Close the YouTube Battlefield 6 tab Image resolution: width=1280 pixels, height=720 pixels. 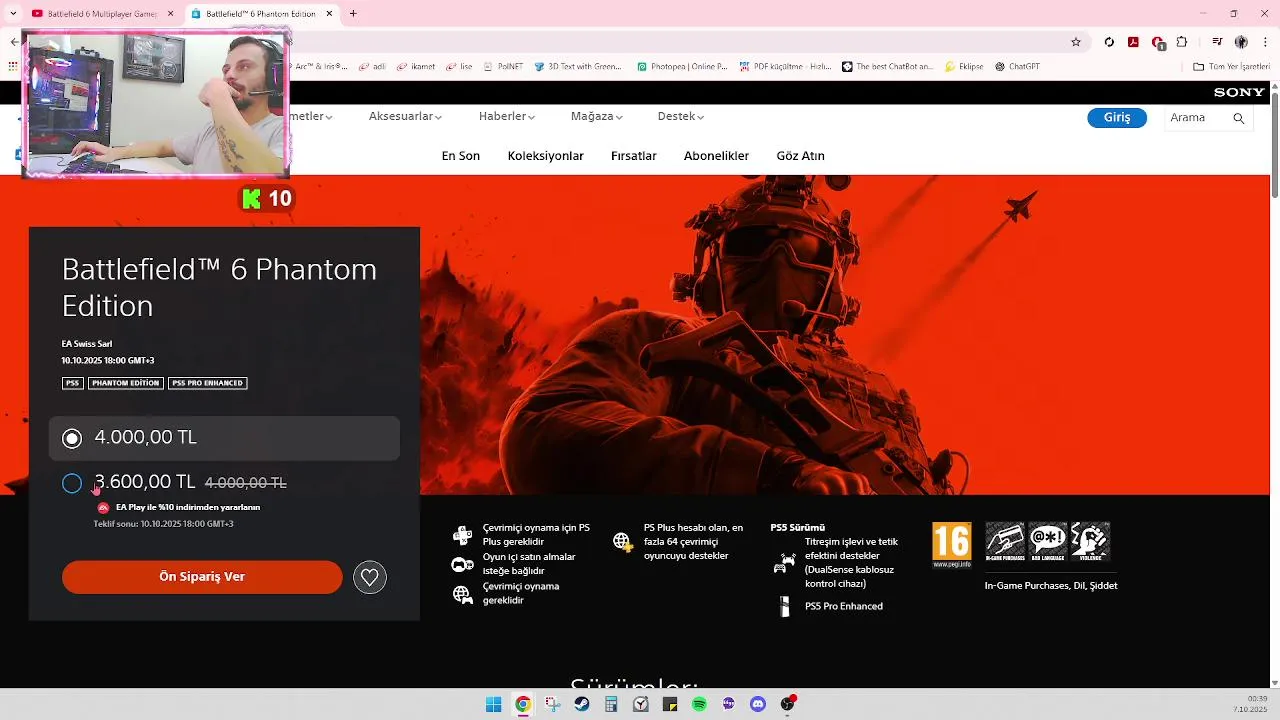click(170, 14)
